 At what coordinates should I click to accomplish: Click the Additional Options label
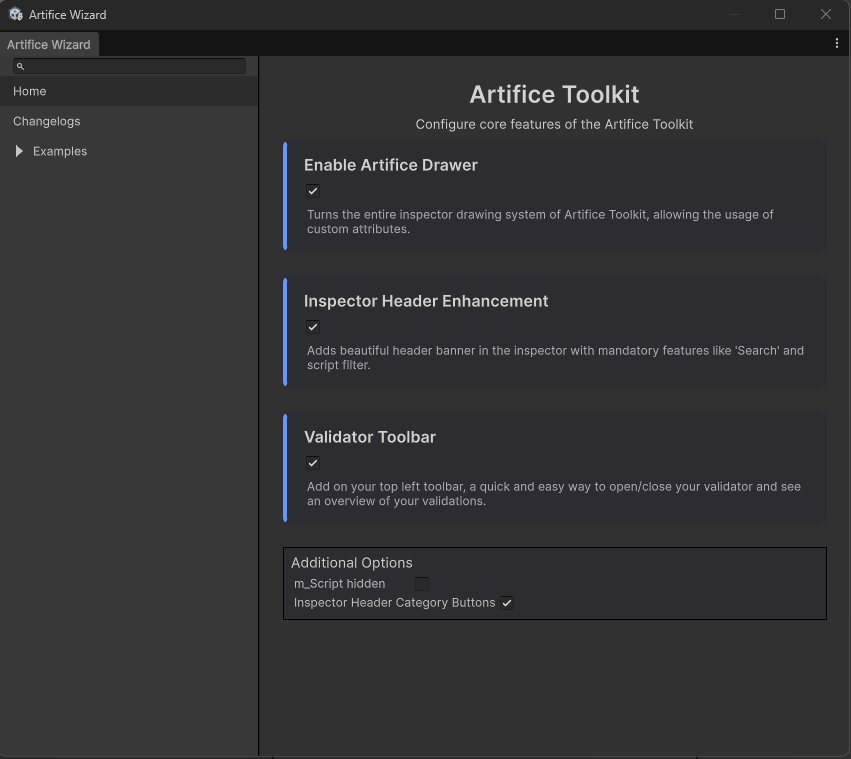click(352, 562)
